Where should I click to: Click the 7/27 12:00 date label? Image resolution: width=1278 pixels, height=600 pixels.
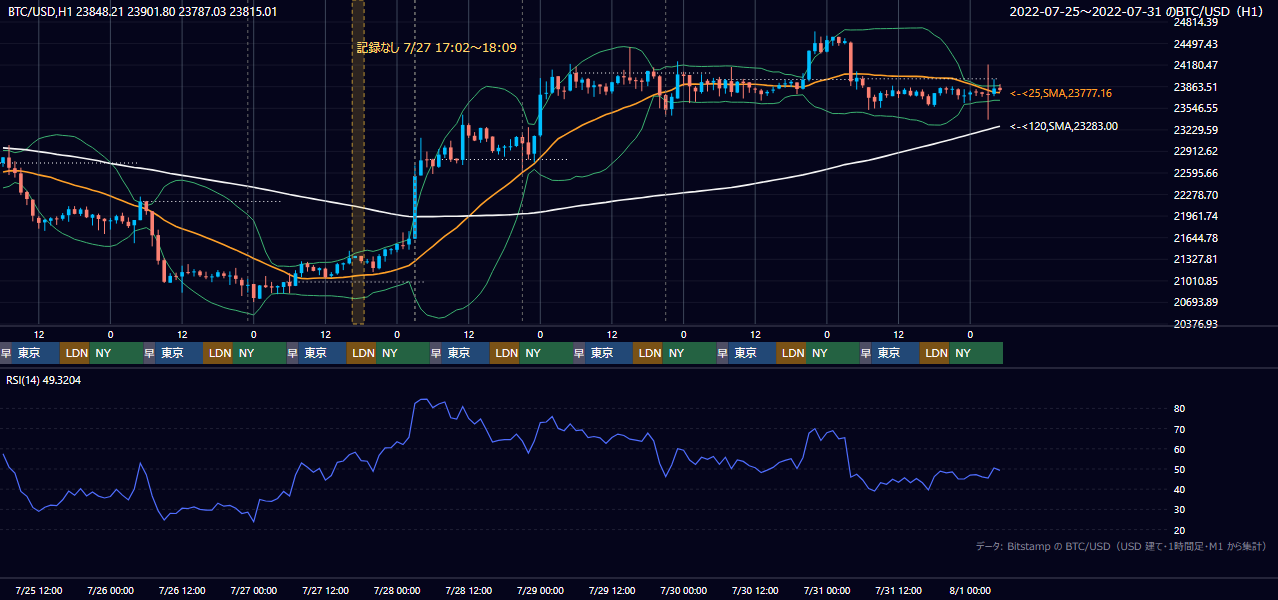[326, 590]
